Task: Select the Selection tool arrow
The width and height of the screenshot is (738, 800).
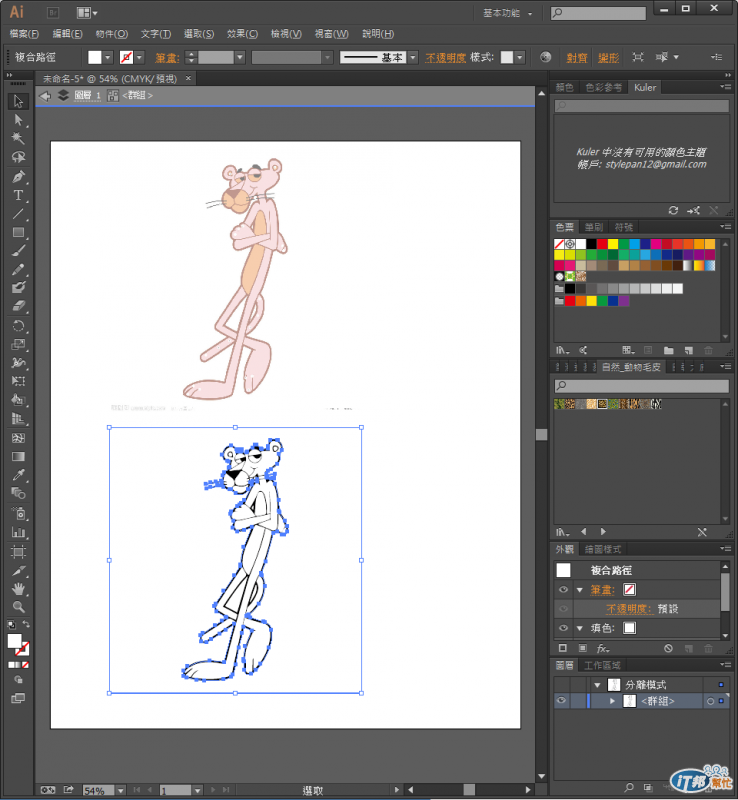Action: point(18,101)
